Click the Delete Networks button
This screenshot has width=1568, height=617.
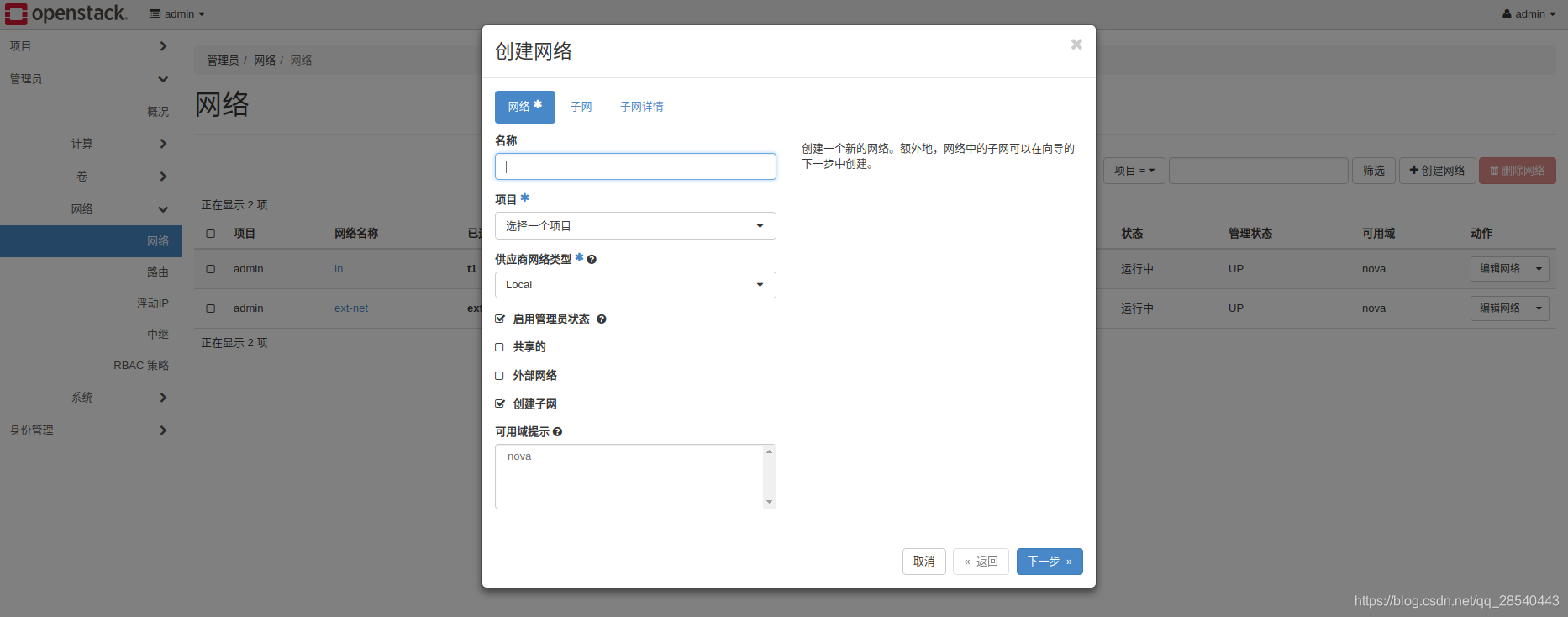tap(1518, 171)
